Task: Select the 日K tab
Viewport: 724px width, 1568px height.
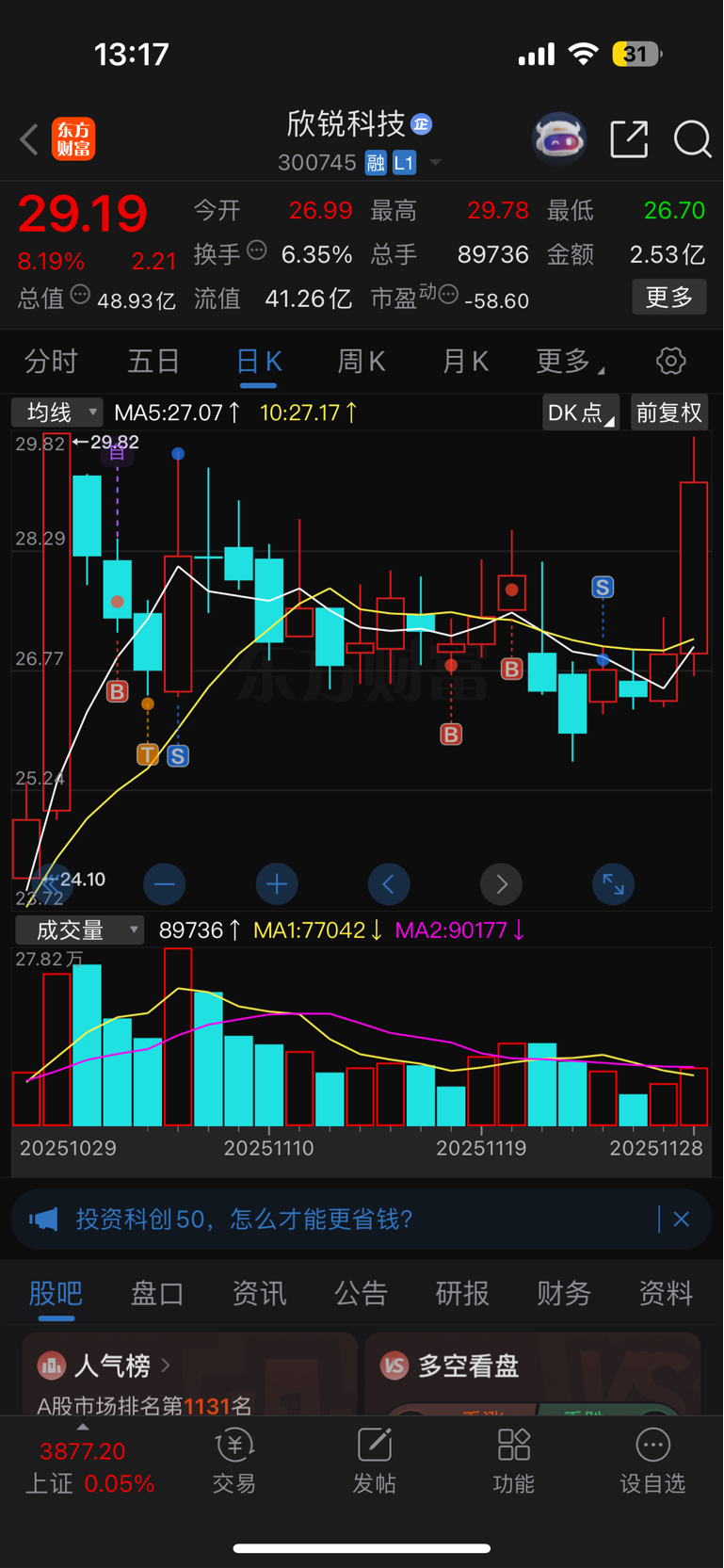Action: coord(258,362)
